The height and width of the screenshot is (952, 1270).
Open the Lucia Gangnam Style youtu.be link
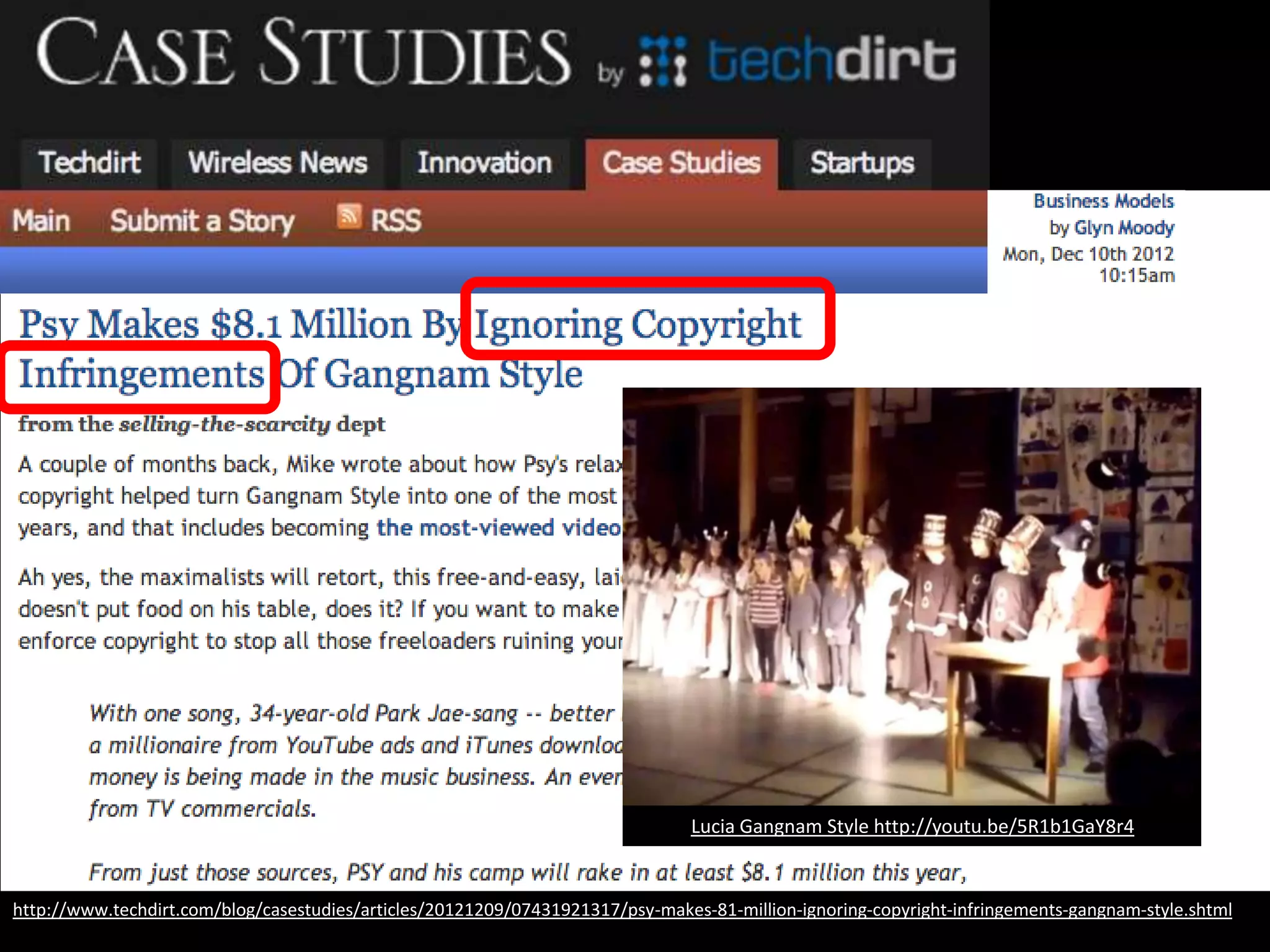coord(912,826)
